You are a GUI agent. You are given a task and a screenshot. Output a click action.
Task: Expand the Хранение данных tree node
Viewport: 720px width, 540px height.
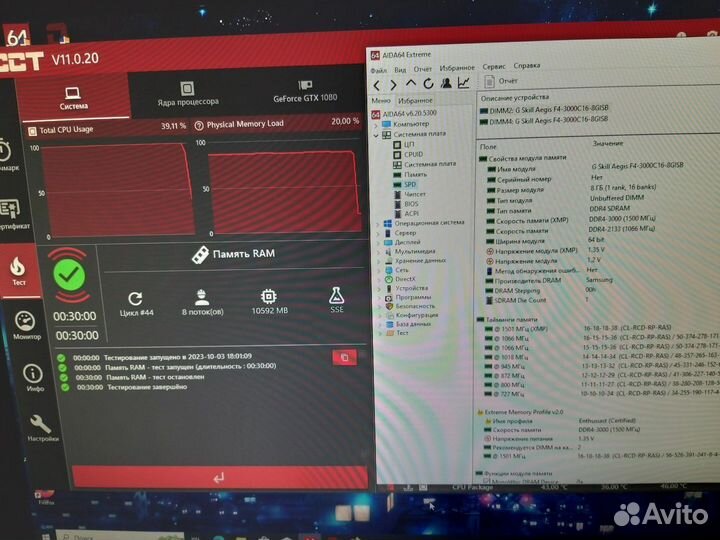pyautogui.click(x=379, y=262)
